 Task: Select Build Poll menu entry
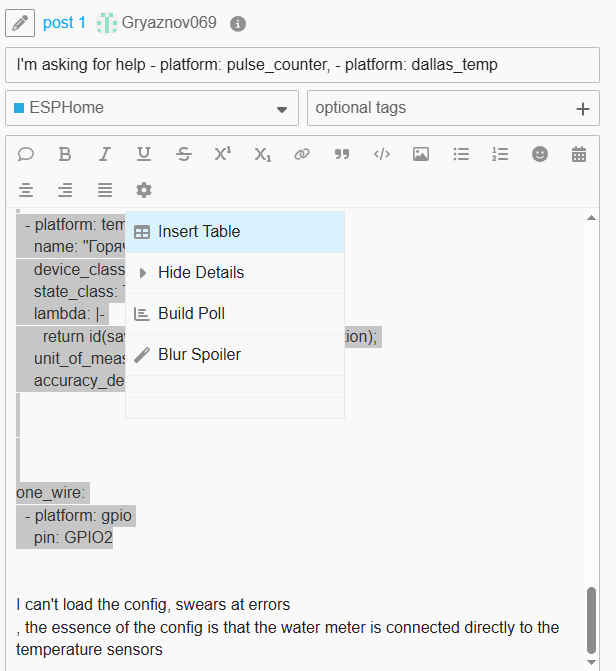pos(235,314)
